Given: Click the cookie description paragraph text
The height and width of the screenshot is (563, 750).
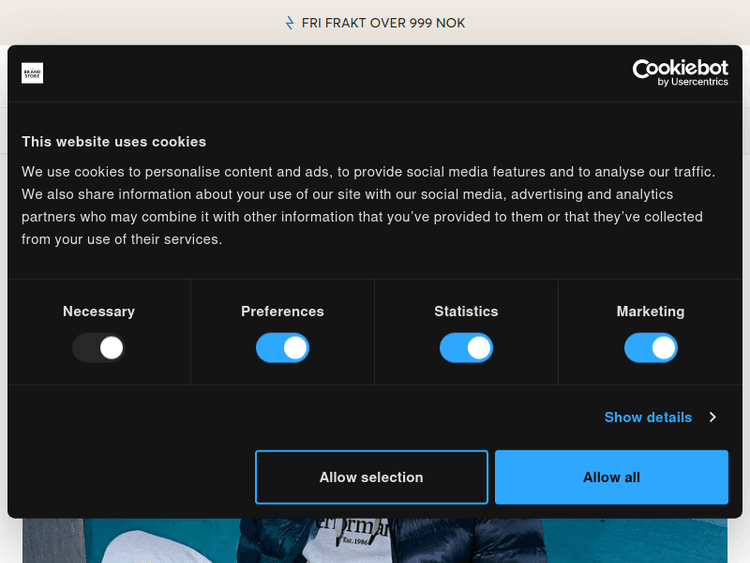Looking at the screenshot, I should click(368, 205).
